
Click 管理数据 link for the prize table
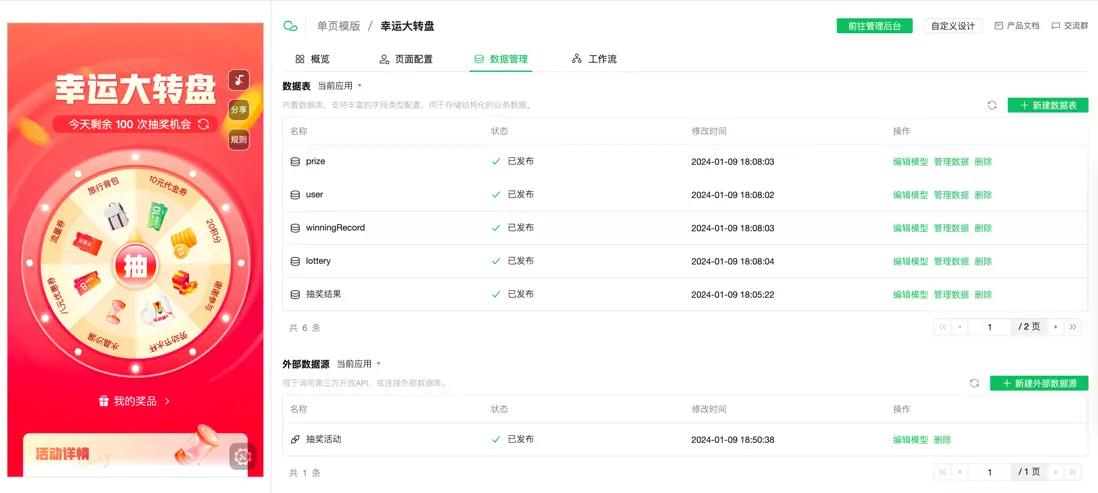(x=951, y=161)
